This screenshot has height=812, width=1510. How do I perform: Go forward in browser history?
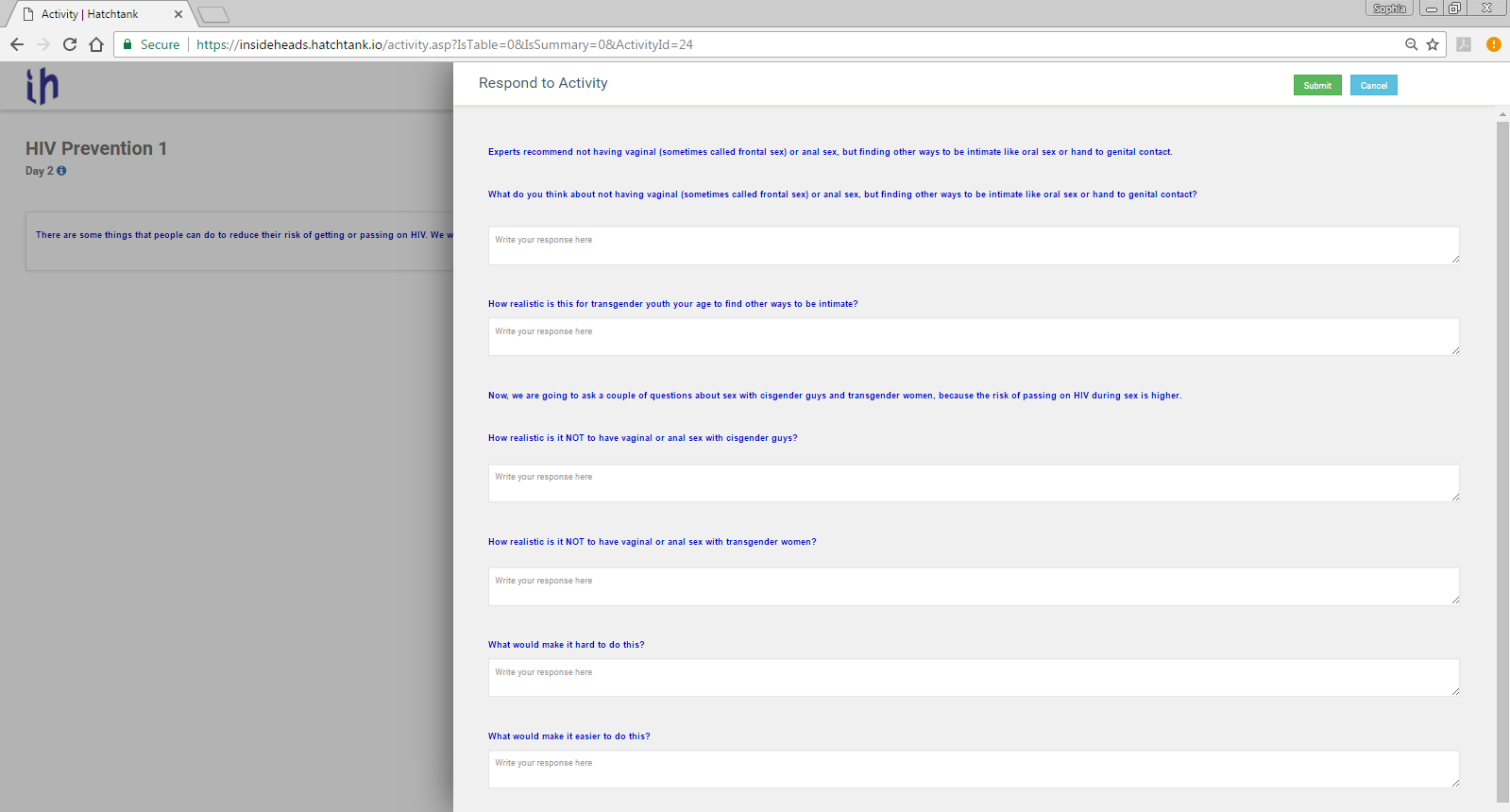43,44
